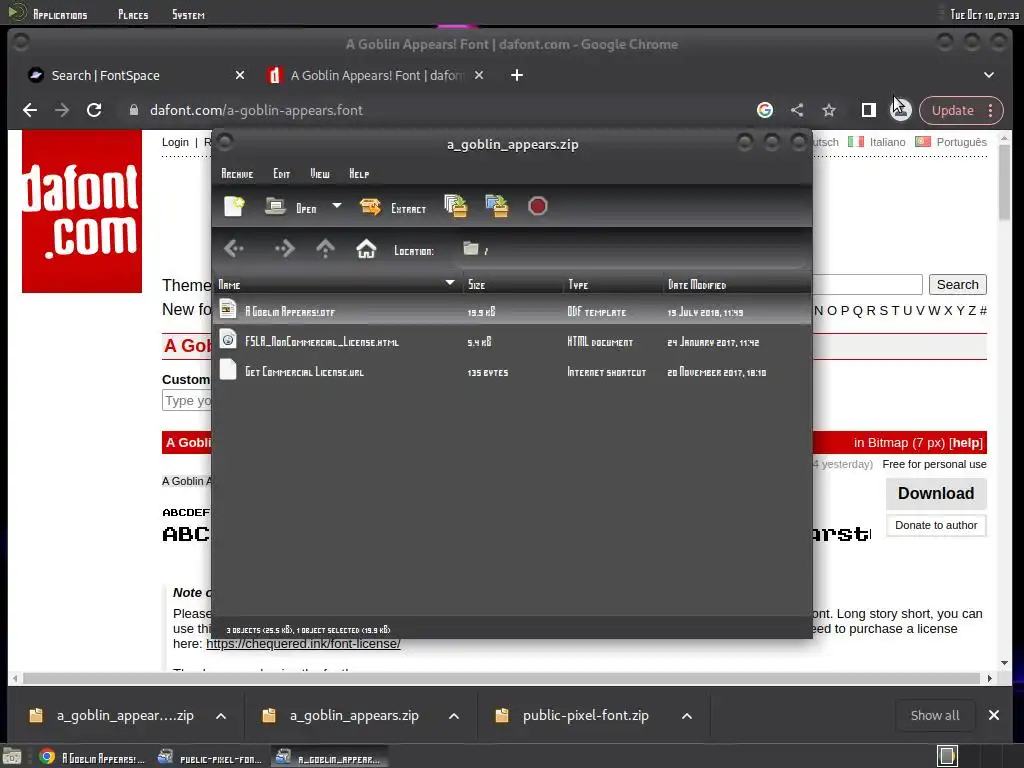Image resolution: width=1024 pixels, height=768 pixels.
Task: Go back in Chrome
Action: click(30, 110)
